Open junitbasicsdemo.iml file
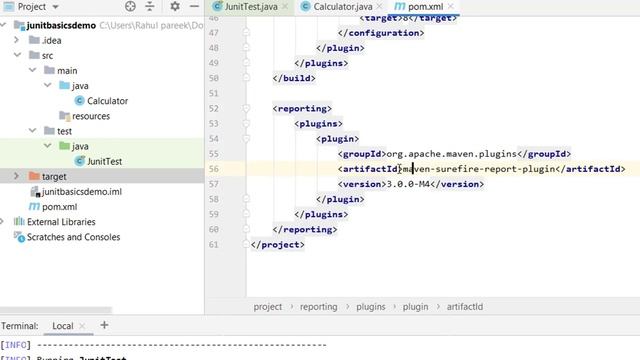Screen dimensions: 640x360 (82, 191)
